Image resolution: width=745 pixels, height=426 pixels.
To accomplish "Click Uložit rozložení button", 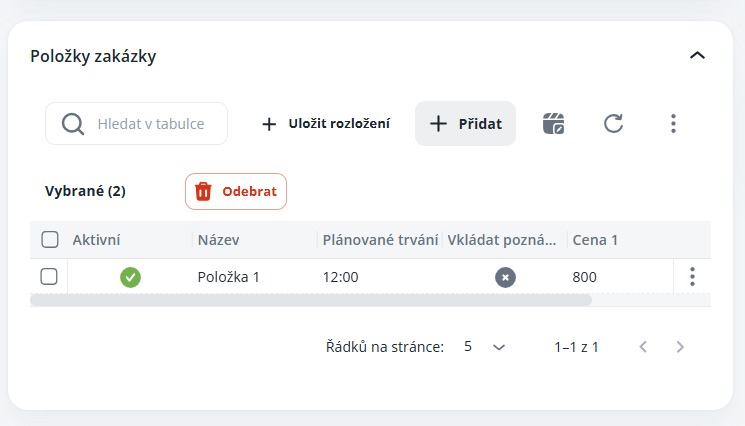I will pyautogui.click(x=326, y=124).
